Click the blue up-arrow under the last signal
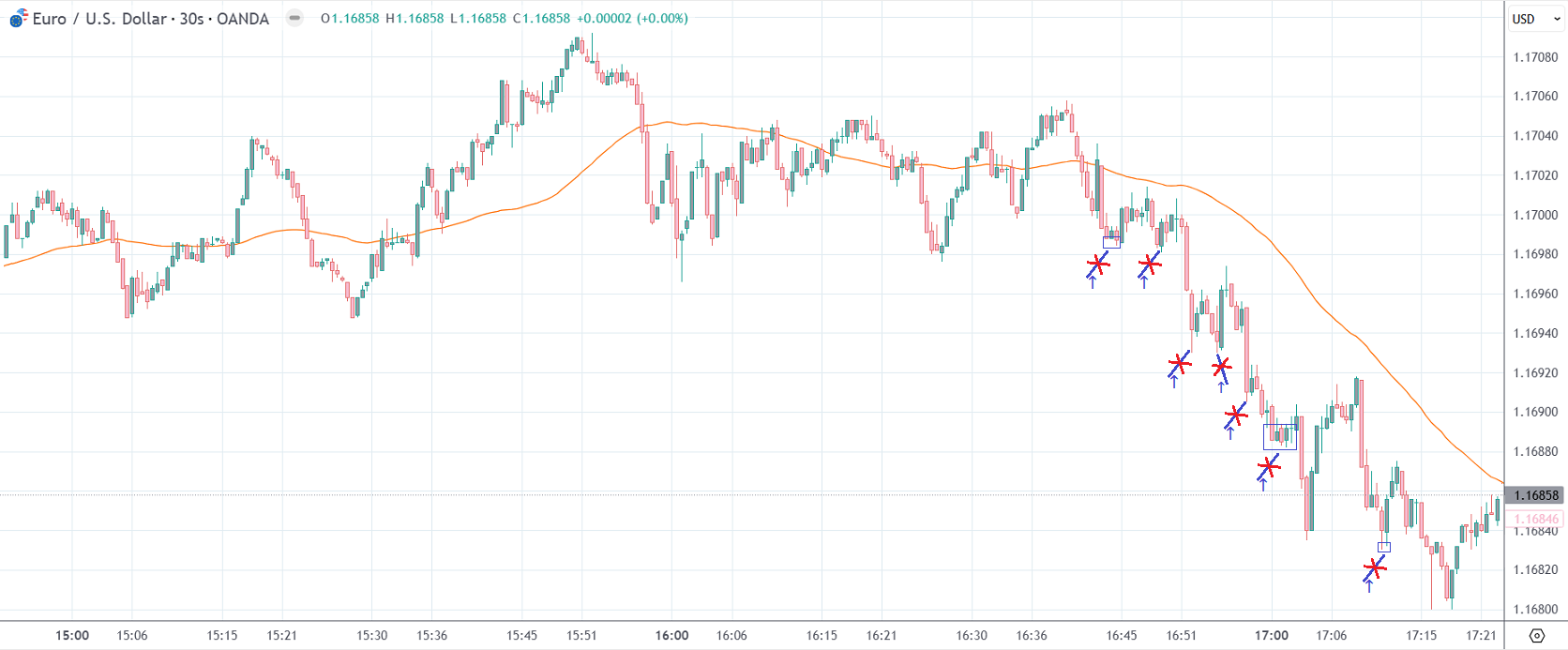 point(1369,586)
